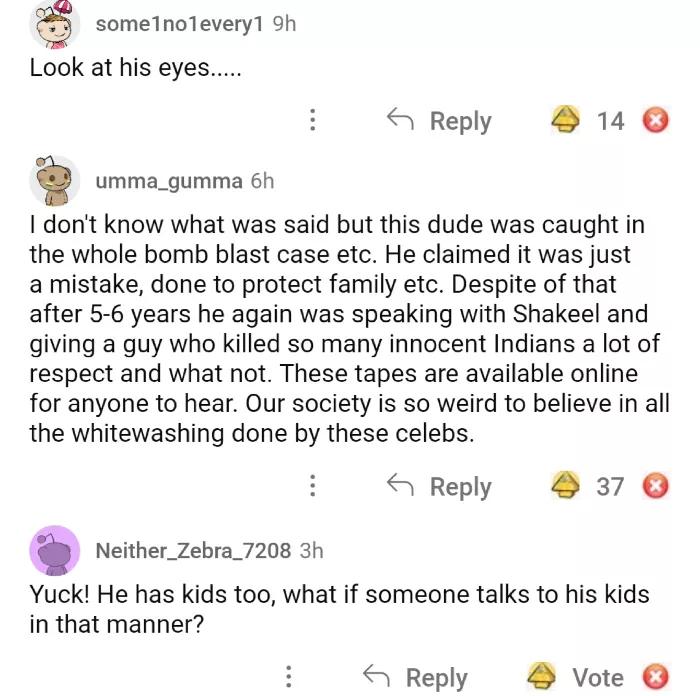
Task: Downvote Neither_Zebra_7208's comment
Action: (x=655, y=677)
